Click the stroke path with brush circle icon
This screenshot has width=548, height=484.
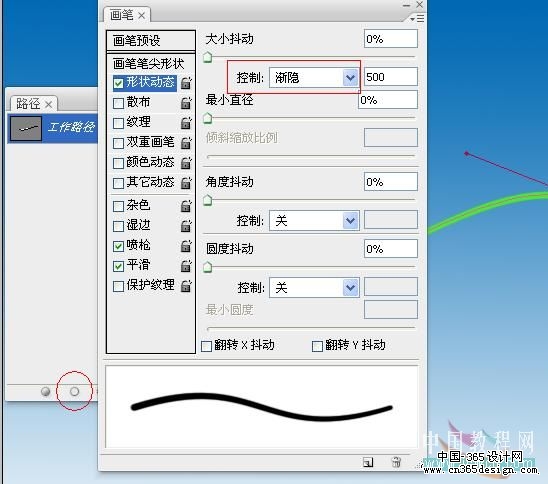point(74,391)
